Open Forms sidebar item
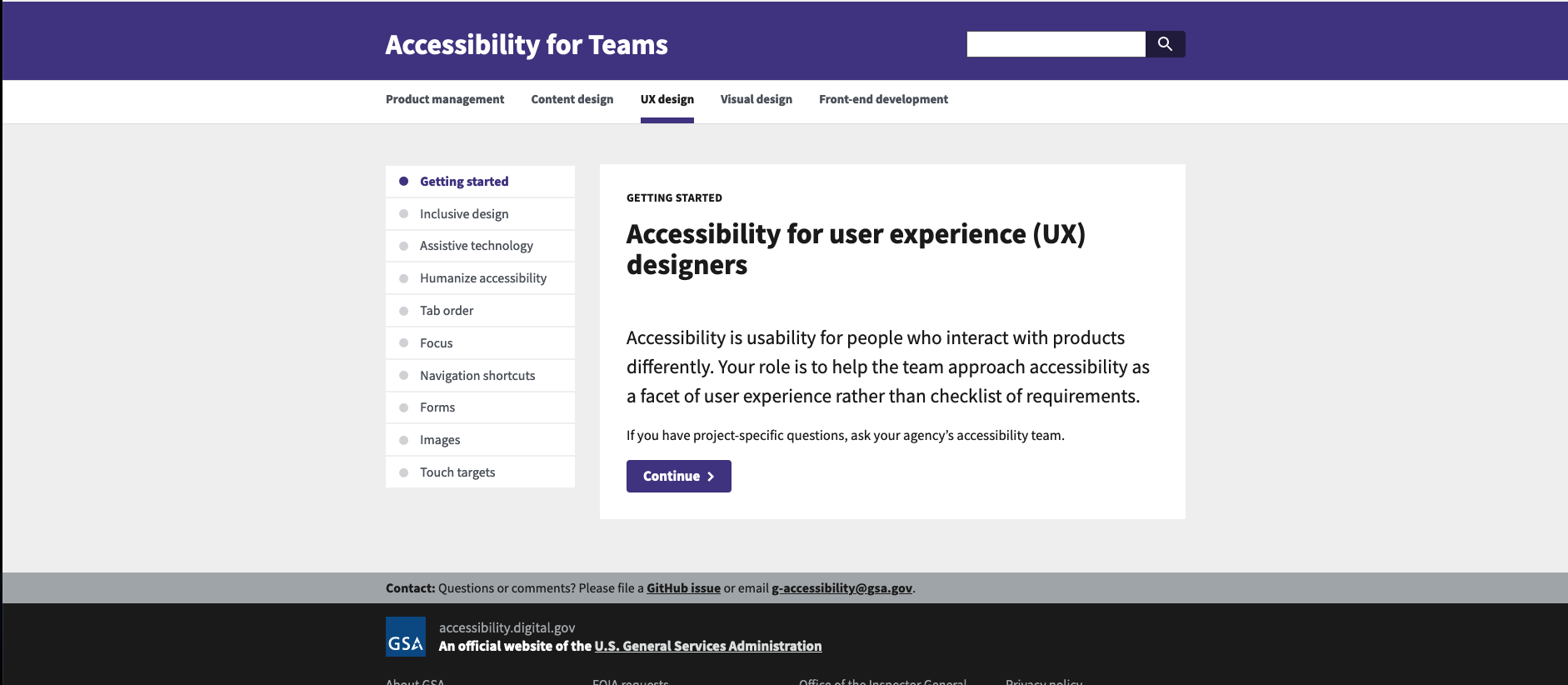Image resolution: width=1568 pixels, height=685 pixels. tap(480, 407)
